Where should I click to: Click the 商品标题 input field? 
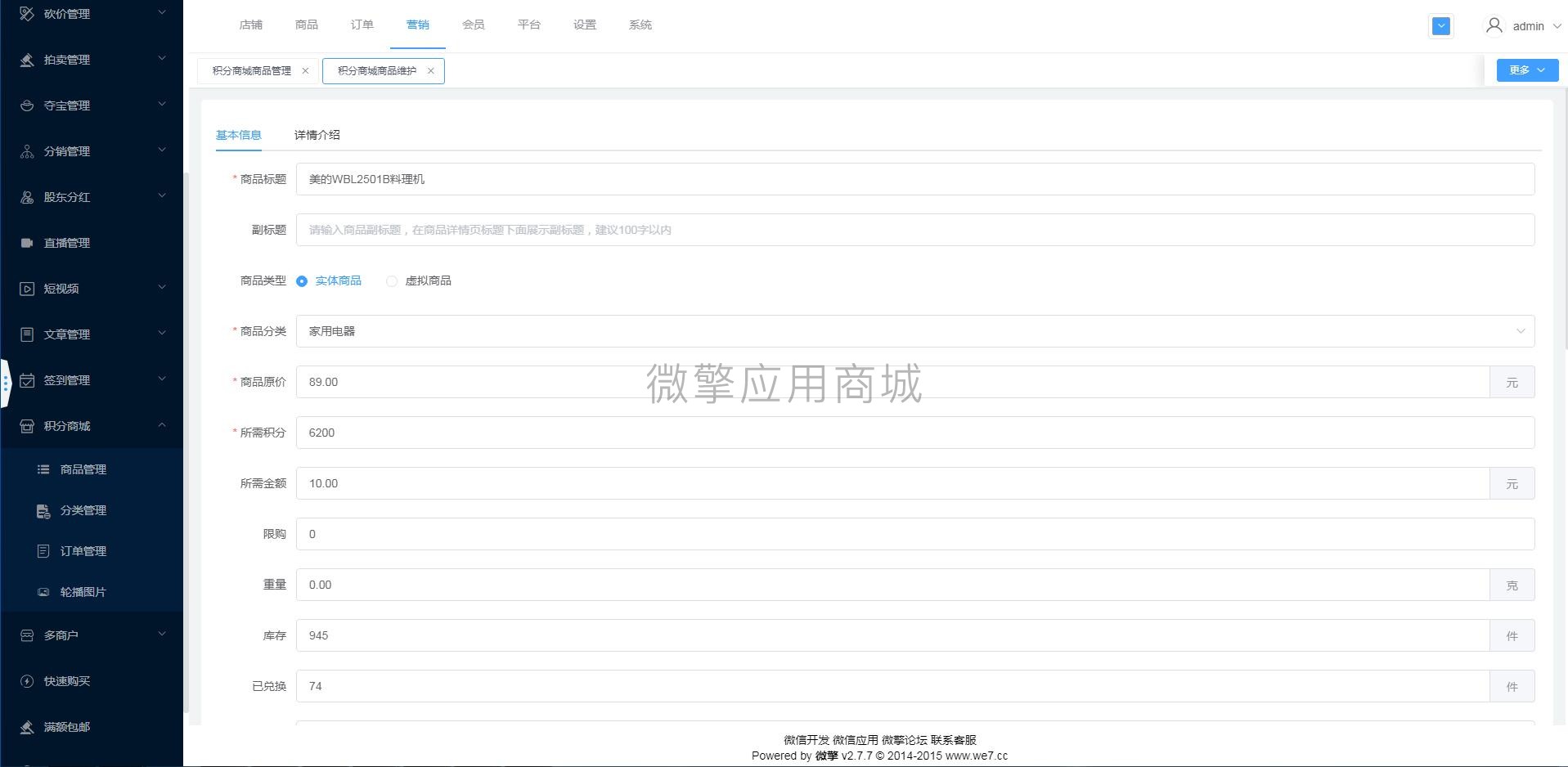[915, 179]
